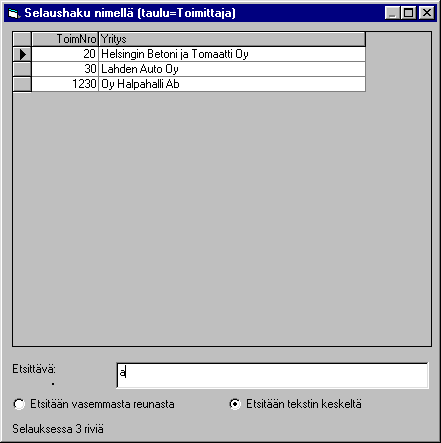Click ToimNro cell with value 20
The width and height of the screenshot is (441, 443).
(x=65, y=54)
